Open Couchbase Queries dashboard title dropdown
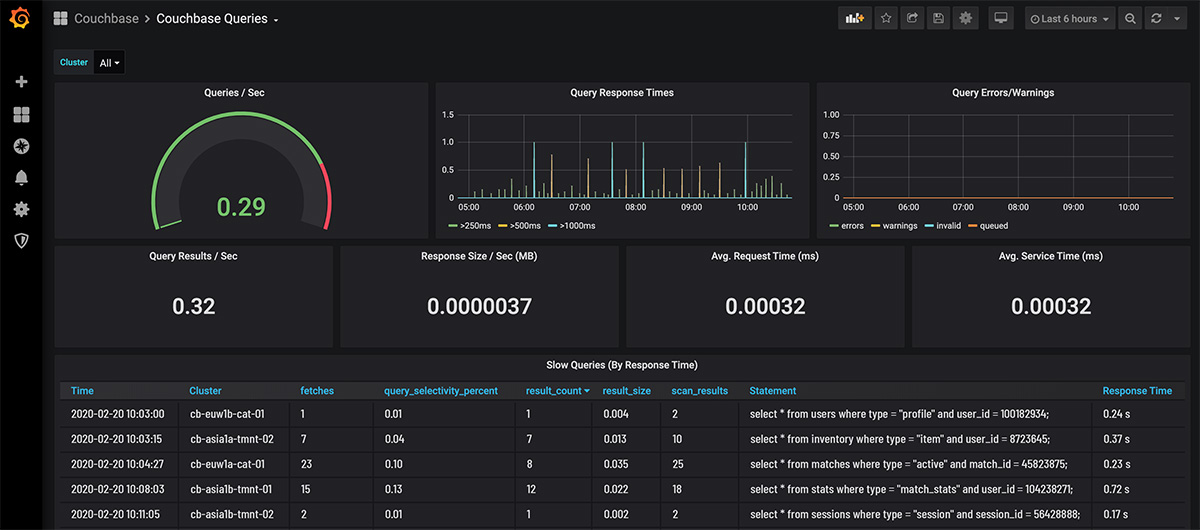1200x530 pixels. tap(218, 18)
